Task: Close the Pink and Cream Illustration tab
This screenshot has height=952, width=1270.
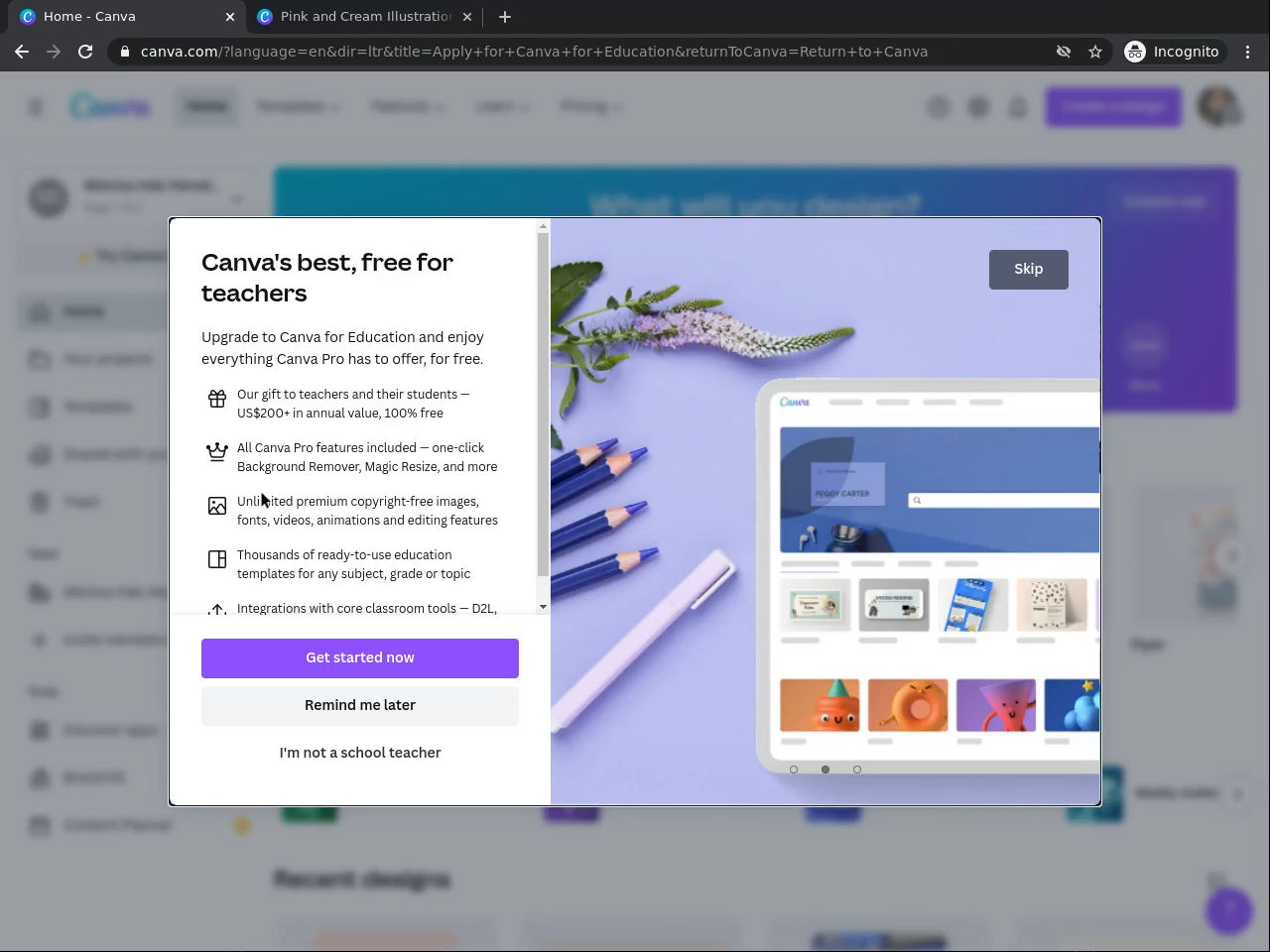Action: pos(467,17)
